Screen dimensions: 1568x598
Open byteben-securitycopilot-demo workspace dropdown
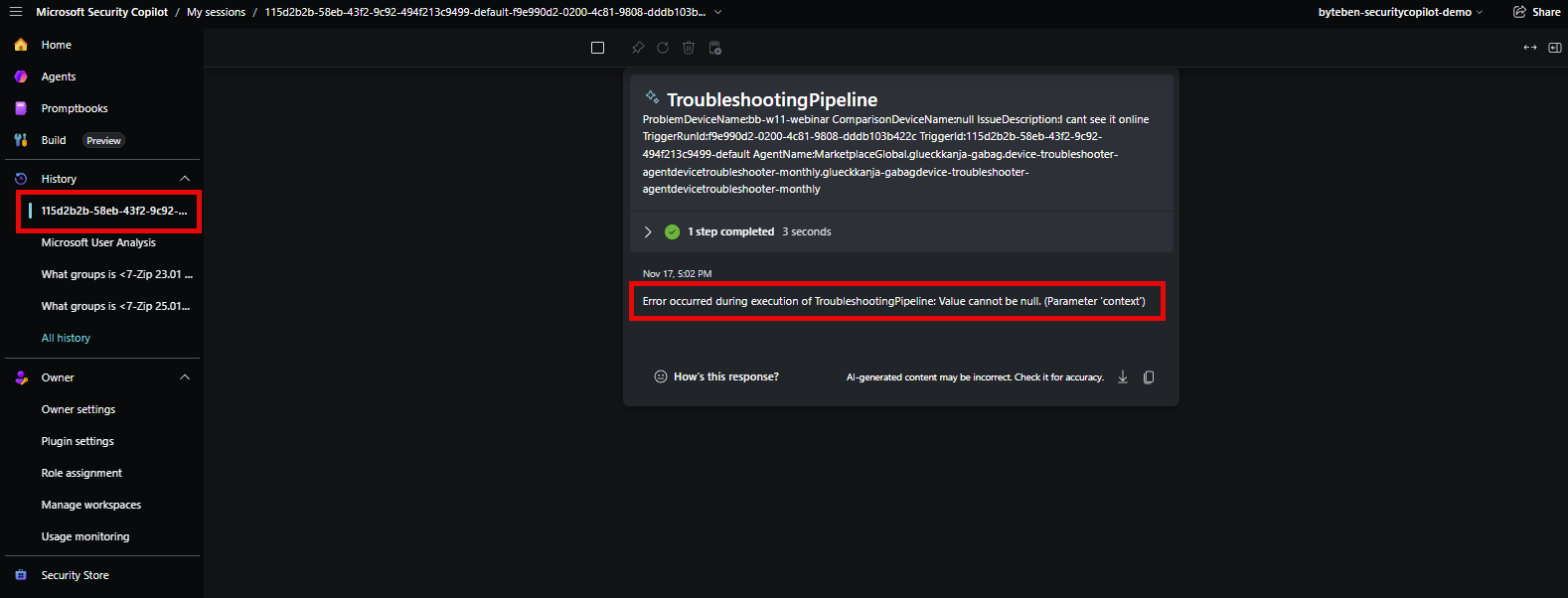point(1400,12)
